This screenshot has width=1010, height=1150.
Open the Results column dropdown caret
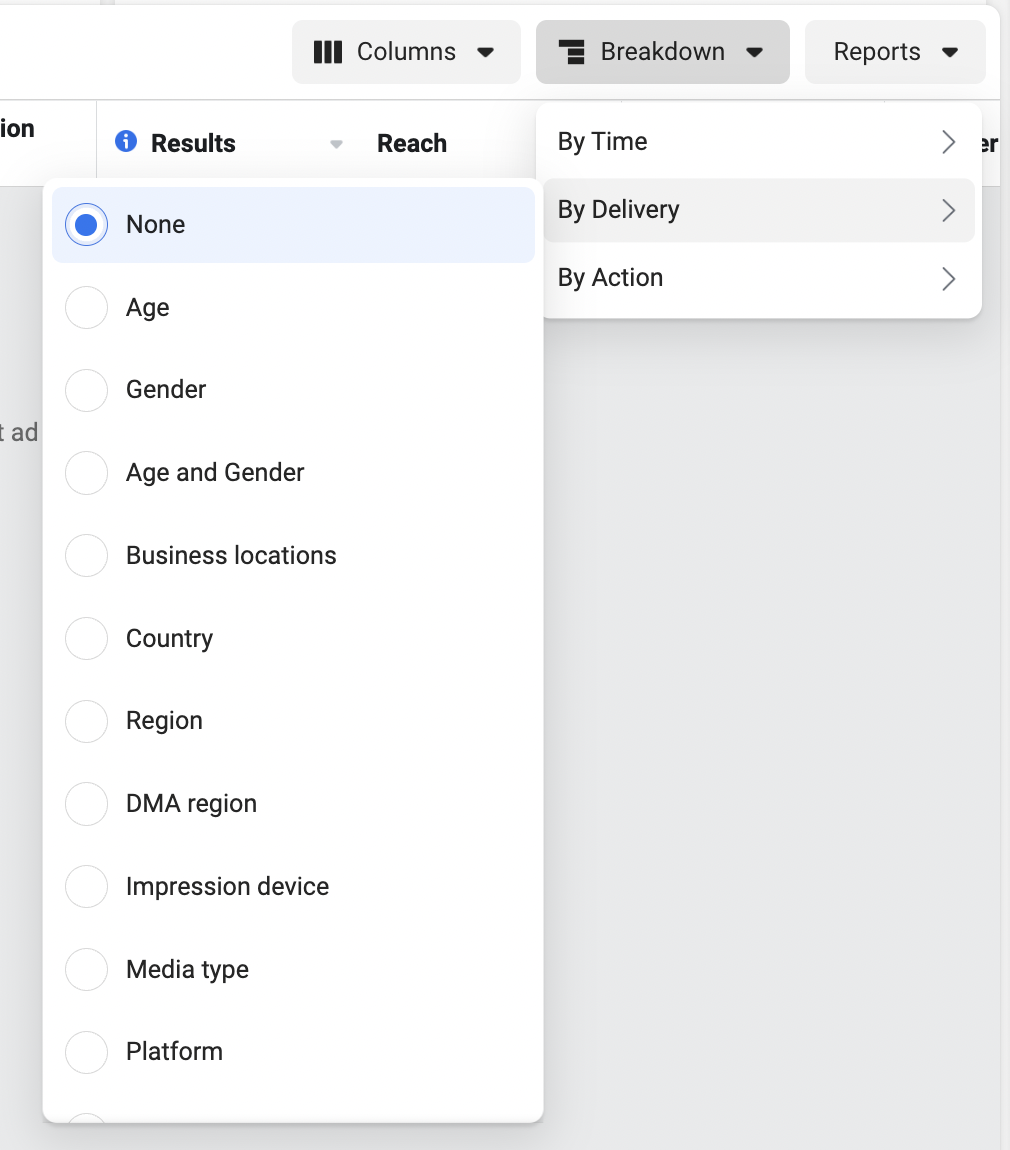coord(336,143)
